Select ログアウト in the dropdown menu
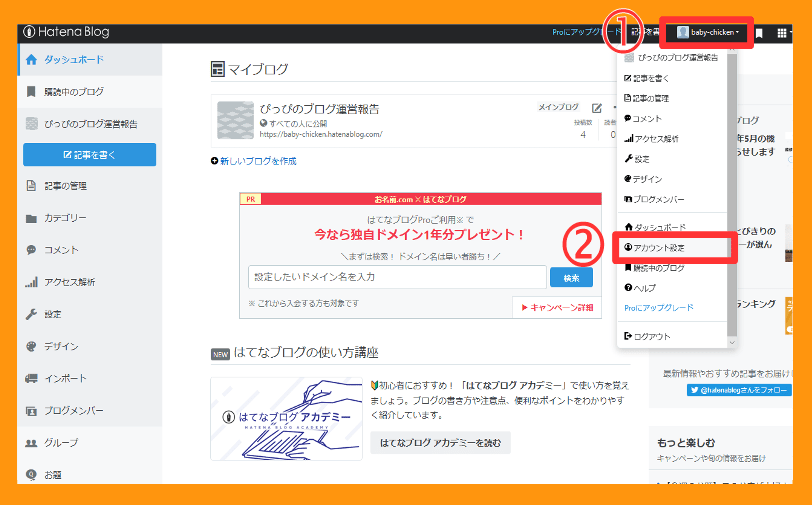This screenshot has height=505, width=812. pos(672,336)
